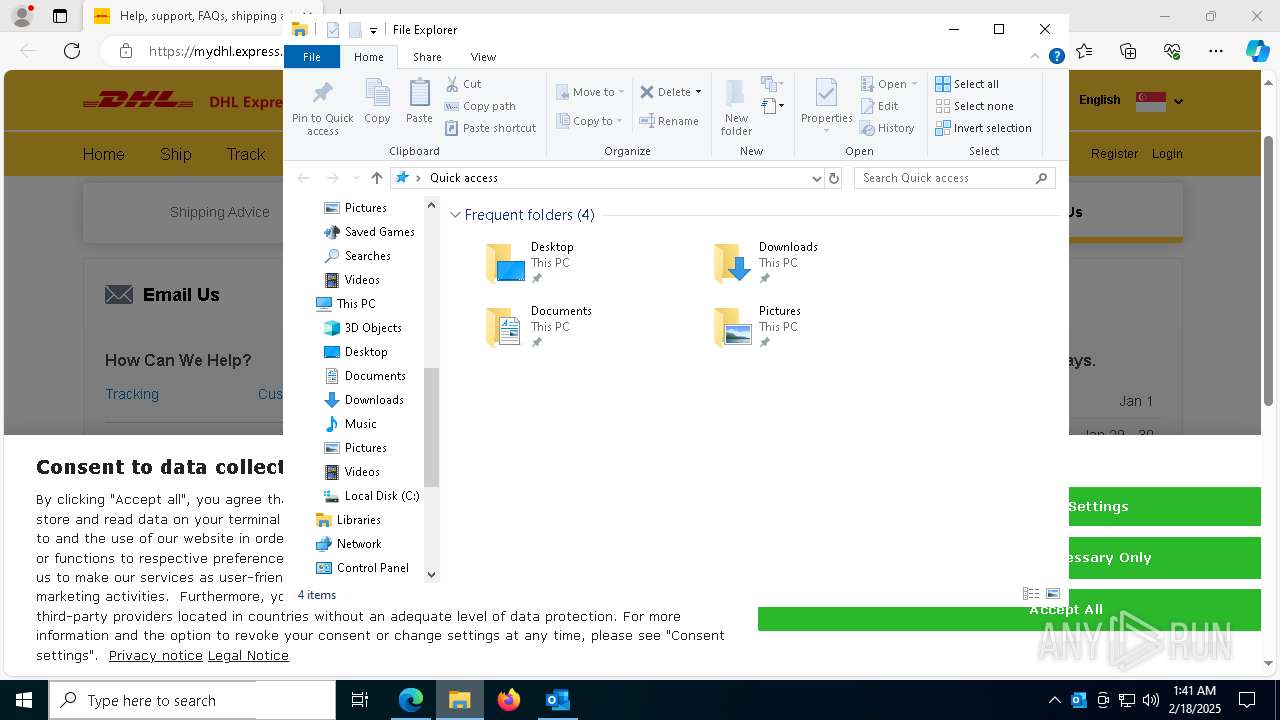The width and height of the screenshot is (1280, 720).
Task: Click Select all in the ribbon
Action: 967,84
